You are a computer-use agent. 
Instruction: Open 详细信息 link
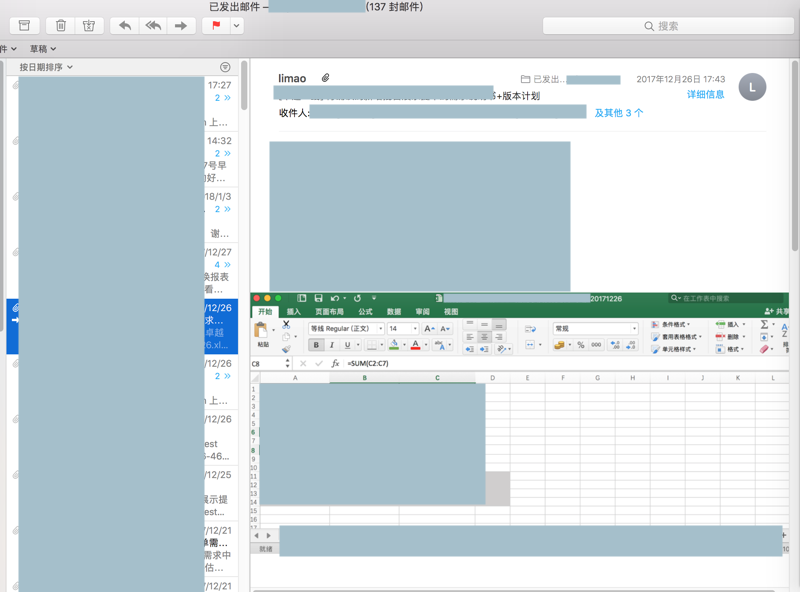(705, 94)
